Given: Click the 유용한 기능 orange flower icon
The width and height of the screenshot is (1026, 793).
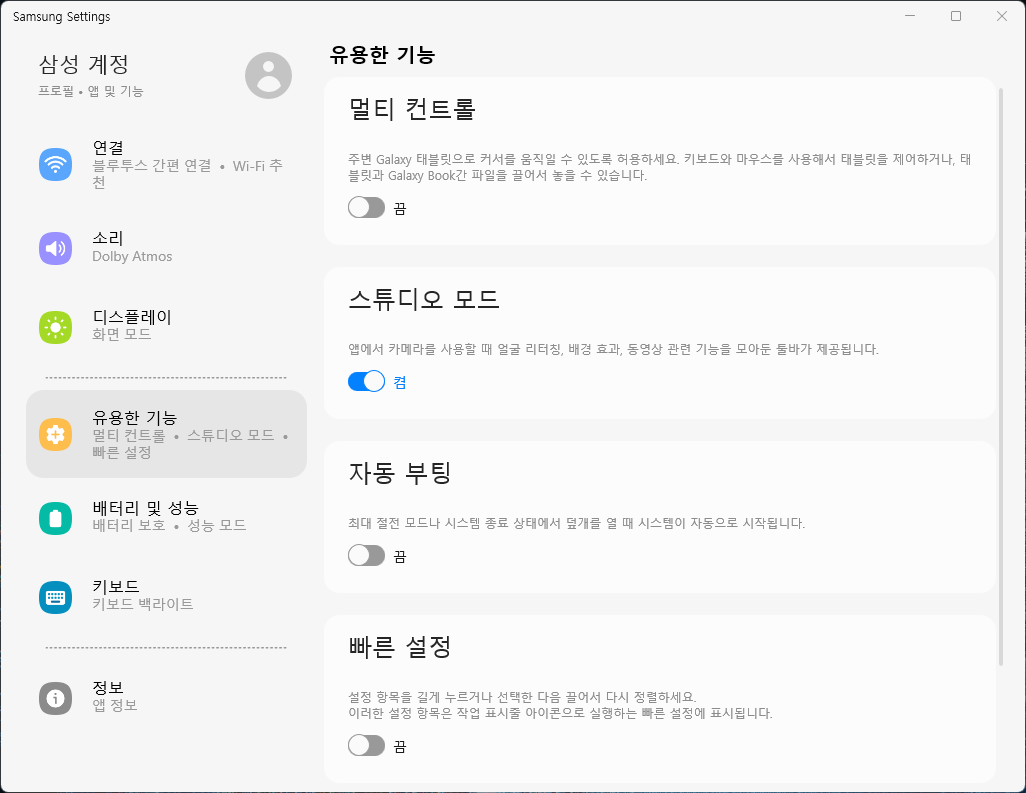Looking at the screenshot, I should 56,434.
